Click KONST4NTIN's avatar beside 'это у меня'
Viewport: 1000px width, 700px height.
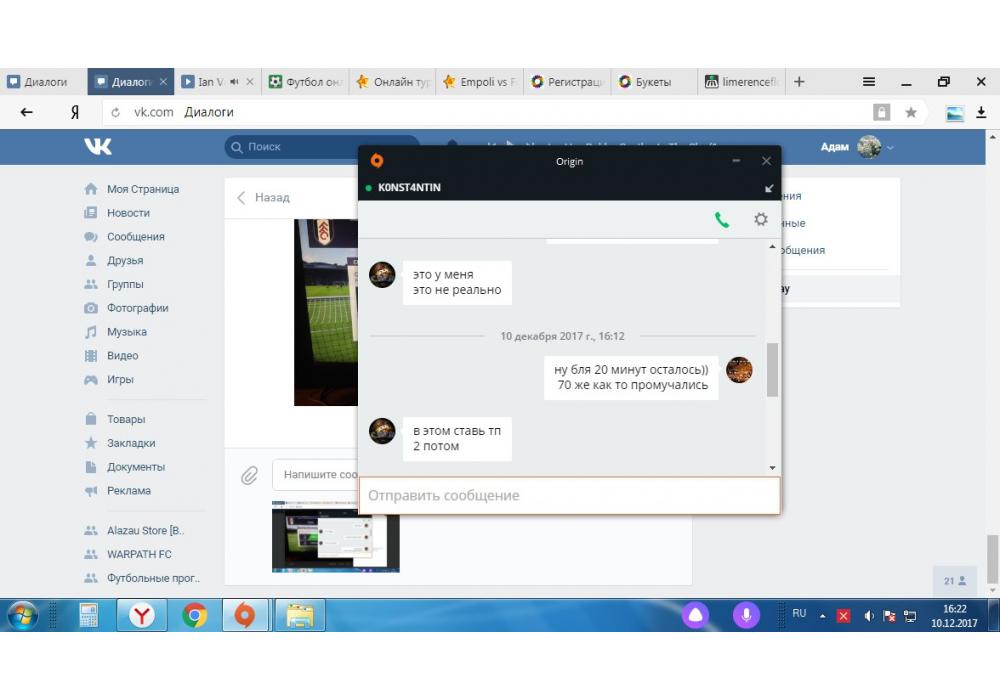point(382,275)
